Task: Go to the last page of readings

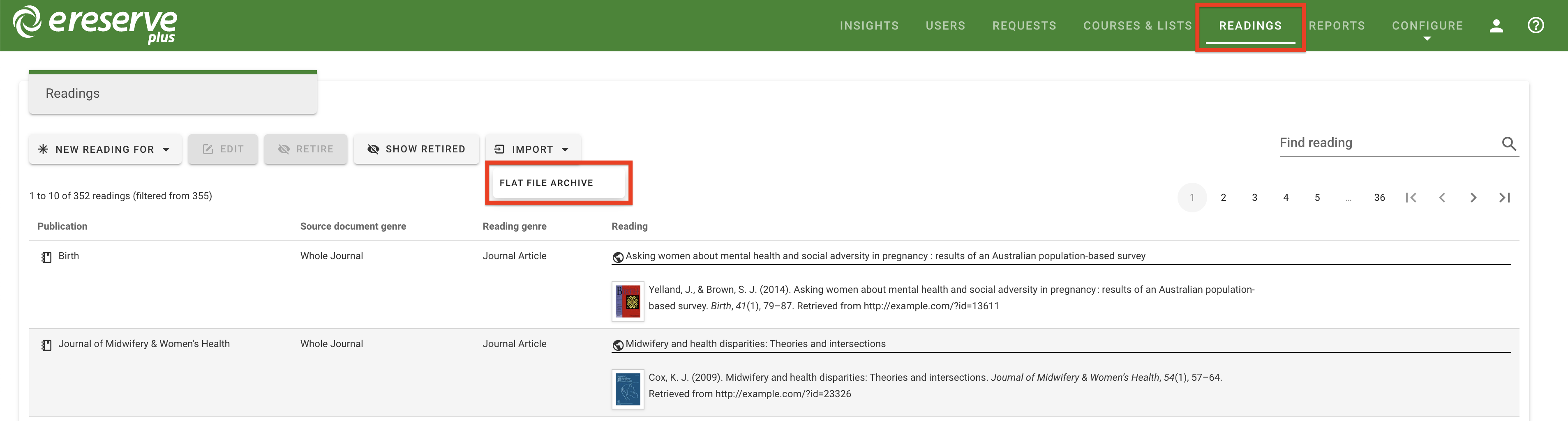Action: [x=1504, y=198]
